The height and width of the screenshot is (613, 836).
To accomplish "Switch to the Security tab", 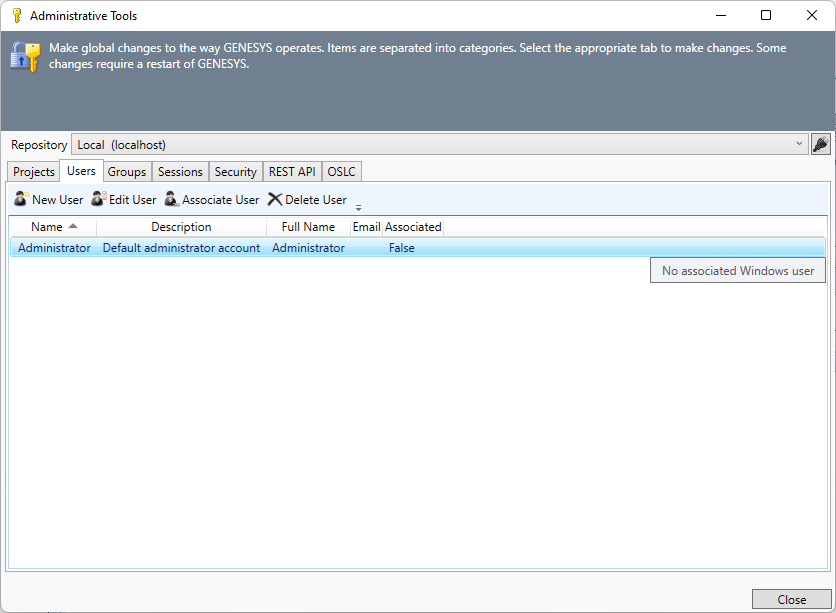I will click(235, 171).
